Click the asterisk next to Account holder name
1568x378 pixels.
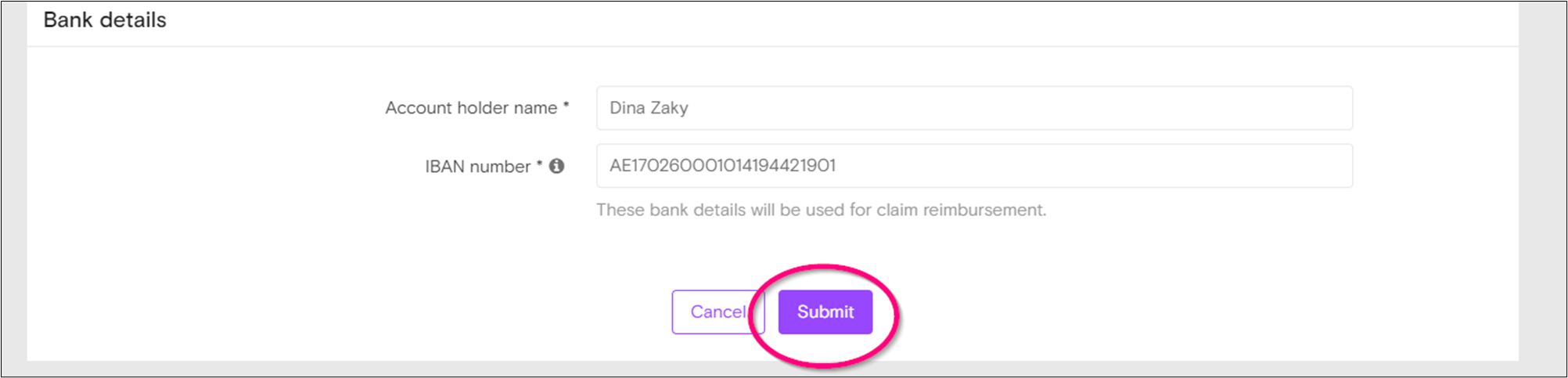click(x=566, y=105)
